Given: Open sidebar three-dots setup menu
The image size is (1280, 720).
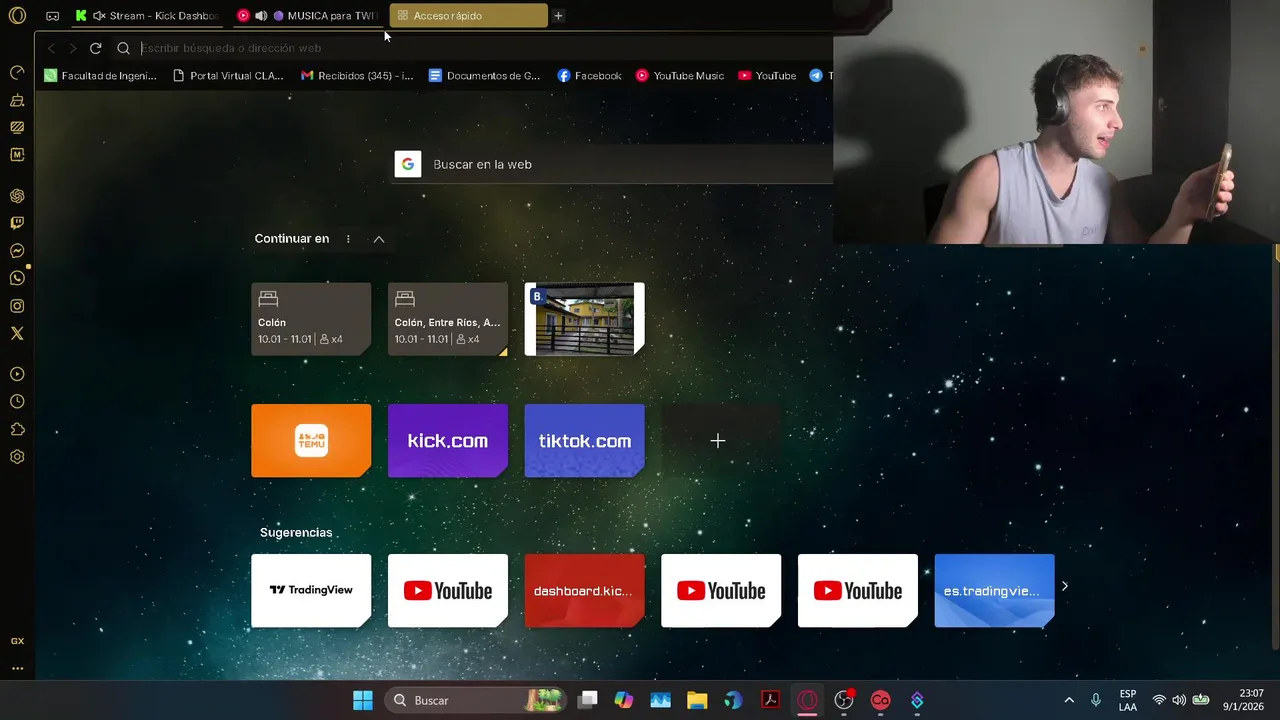Looking at the screenshot, I should pyautogui.click(x=17, y=668).
